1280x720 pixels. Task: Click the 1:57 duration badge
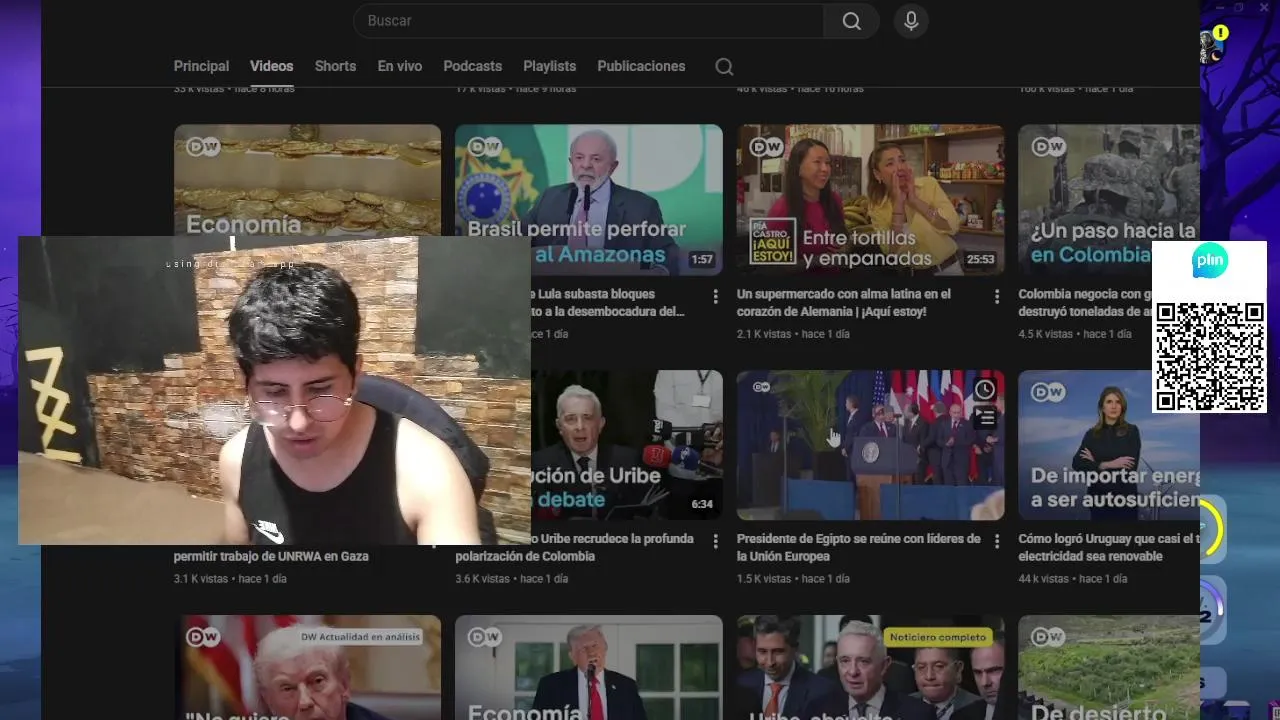tap(702, 259)
